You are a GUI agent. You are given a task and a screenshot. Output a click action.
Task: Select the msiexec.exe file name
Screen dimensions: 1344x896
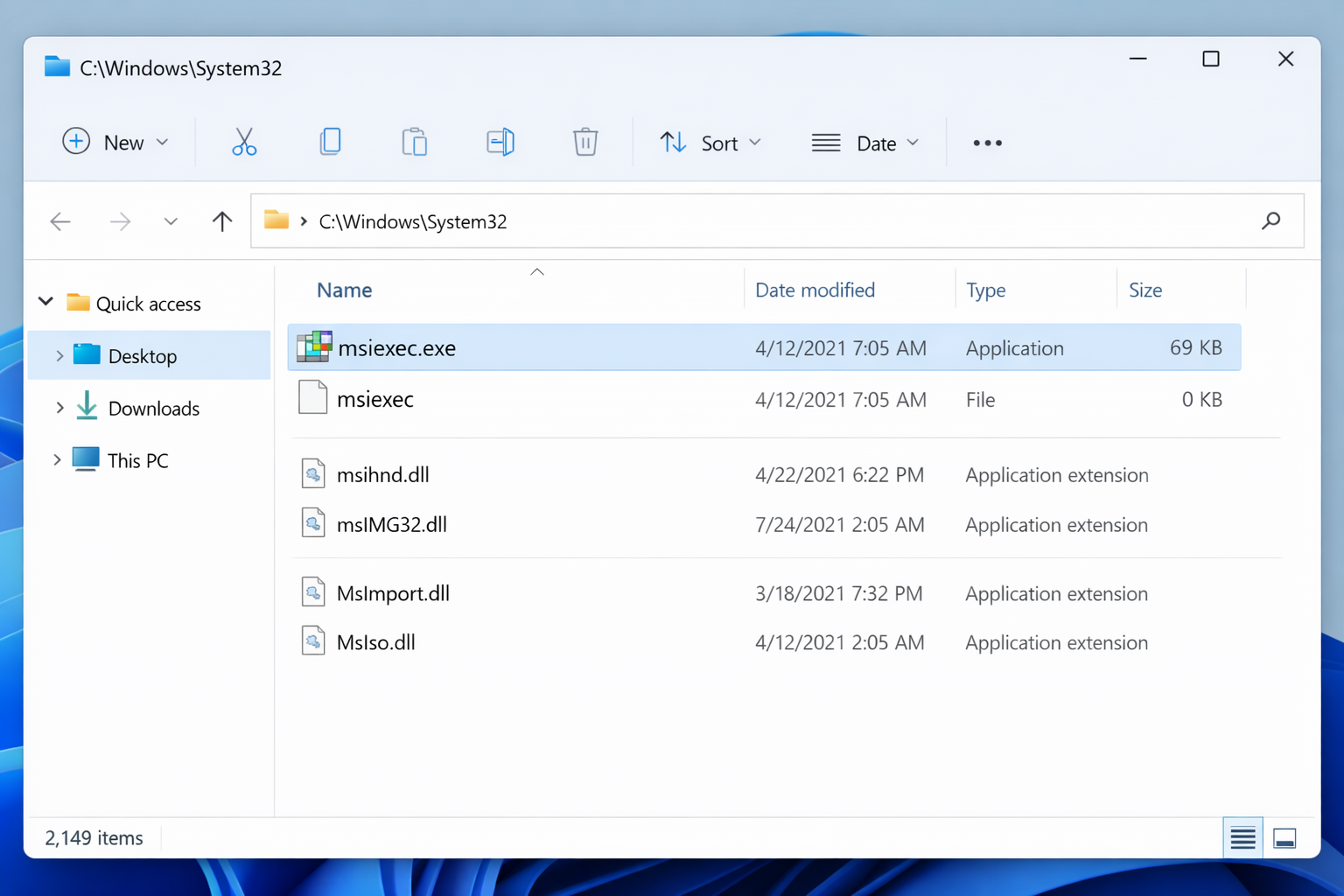click(x=396, y=348)
